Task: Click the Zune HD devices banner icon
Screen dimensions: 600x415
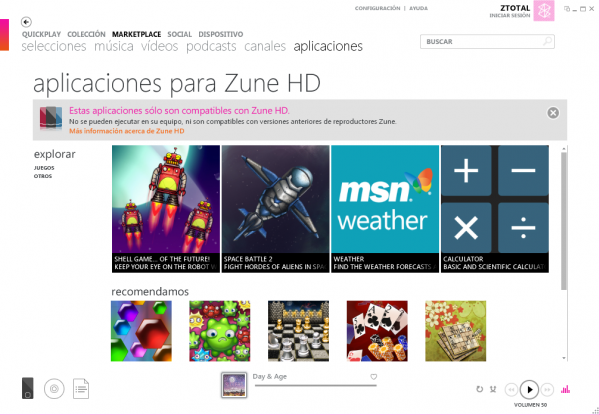Action: [51, 118]
